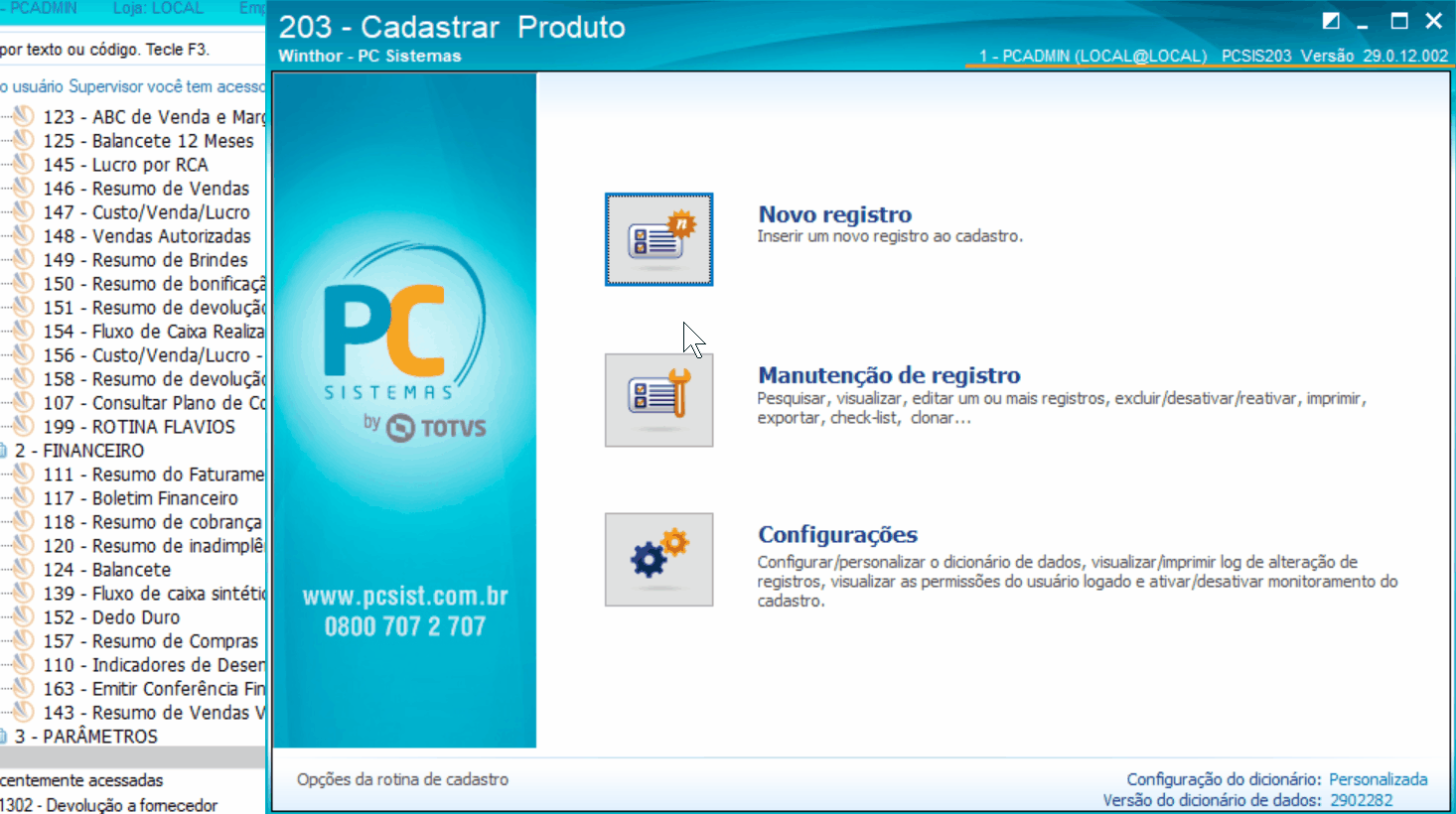Click icon beside 123 - ABC de Venda
1456x814 pixels.
tap(24, 117)
